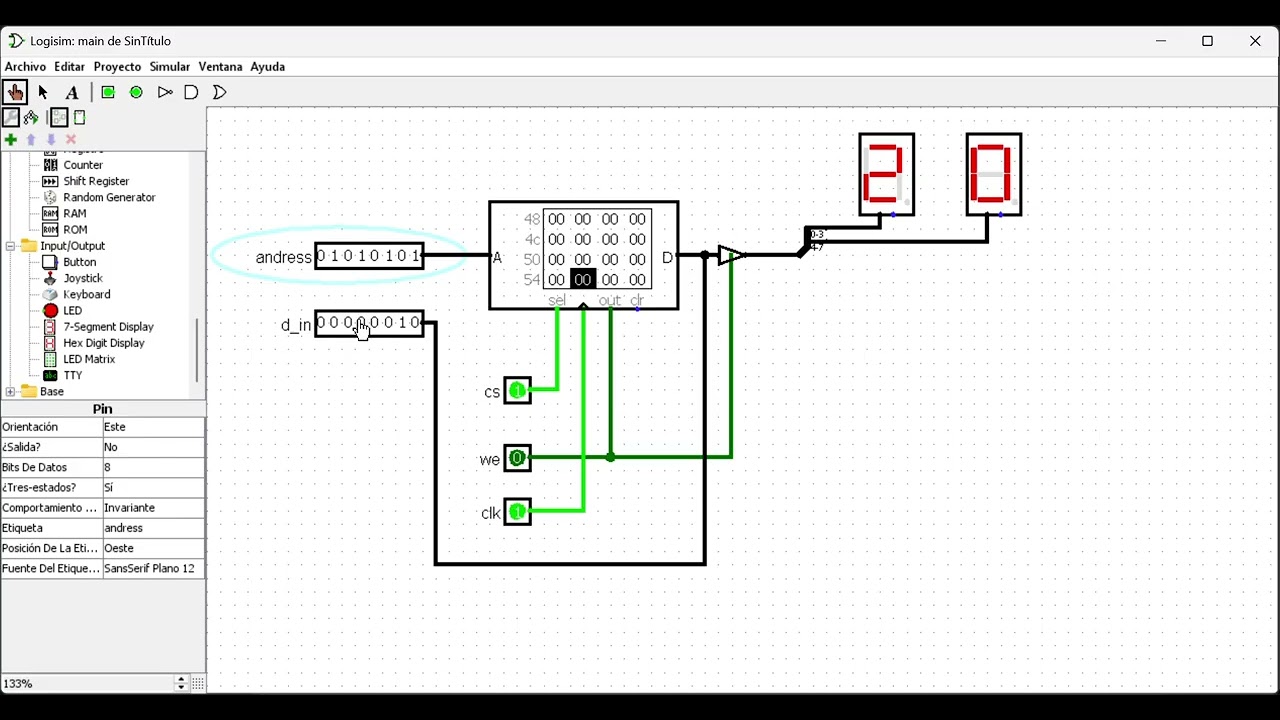Screen dimensions: 1280x720
Task: Delete circuit with red X icon
Action: [71, 139]
